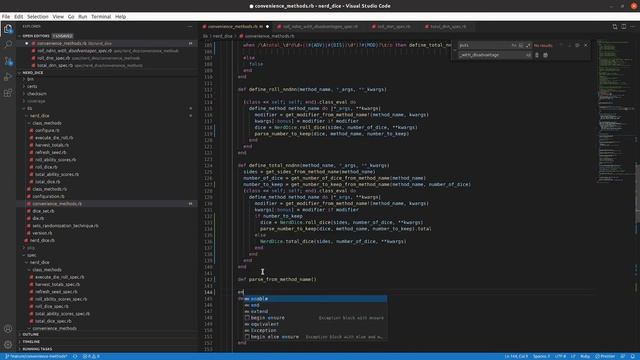Viewport: 640px width, 360px height.
Task: Close the find widget
Action: tap(586, 45)
